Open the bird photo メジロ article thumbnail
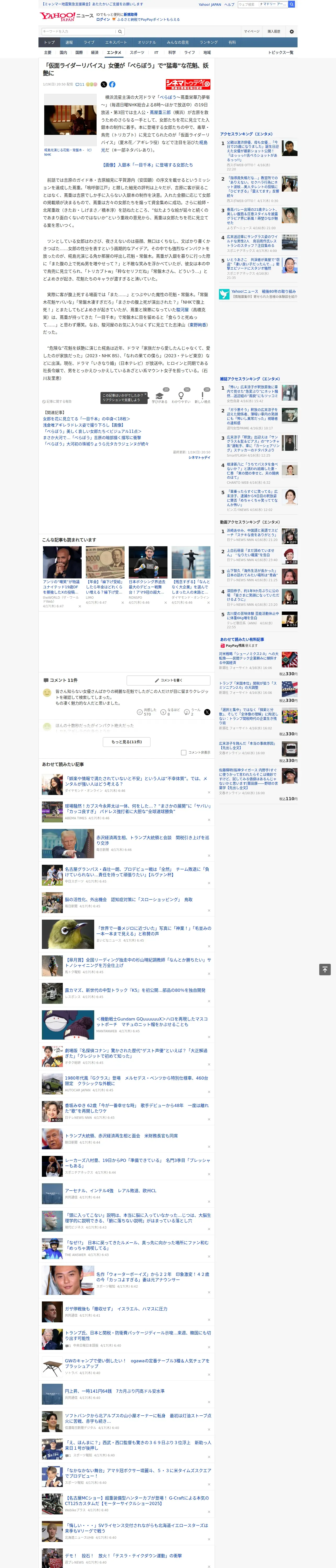 [68, 934]
